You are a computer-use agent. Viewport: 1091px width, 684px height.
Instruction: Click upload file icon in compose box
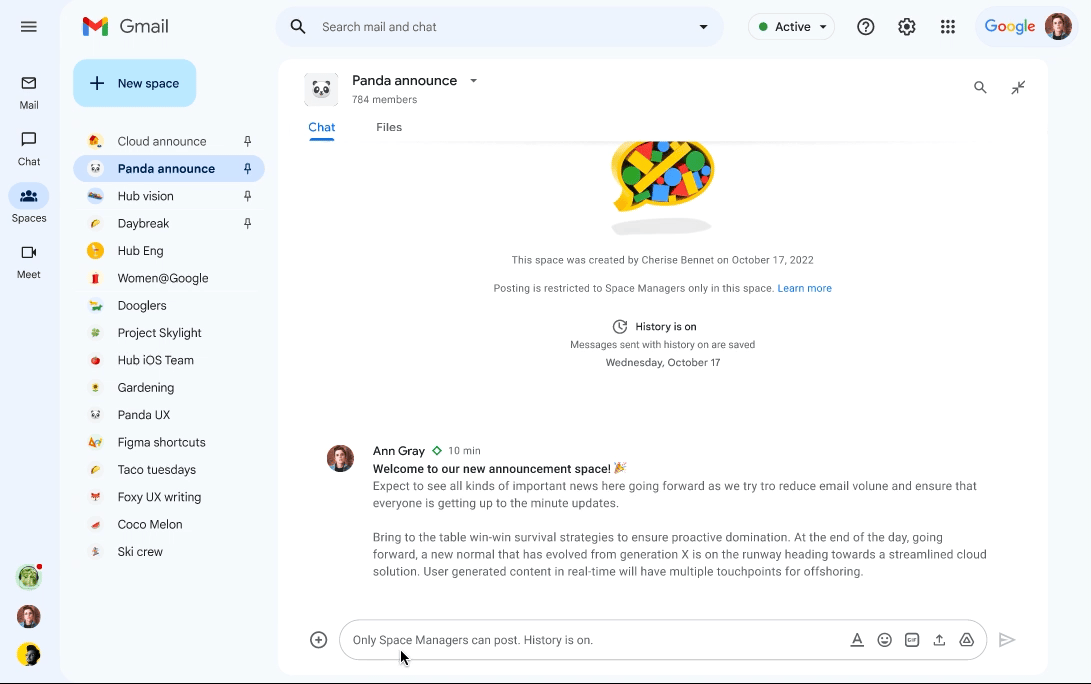939,639
